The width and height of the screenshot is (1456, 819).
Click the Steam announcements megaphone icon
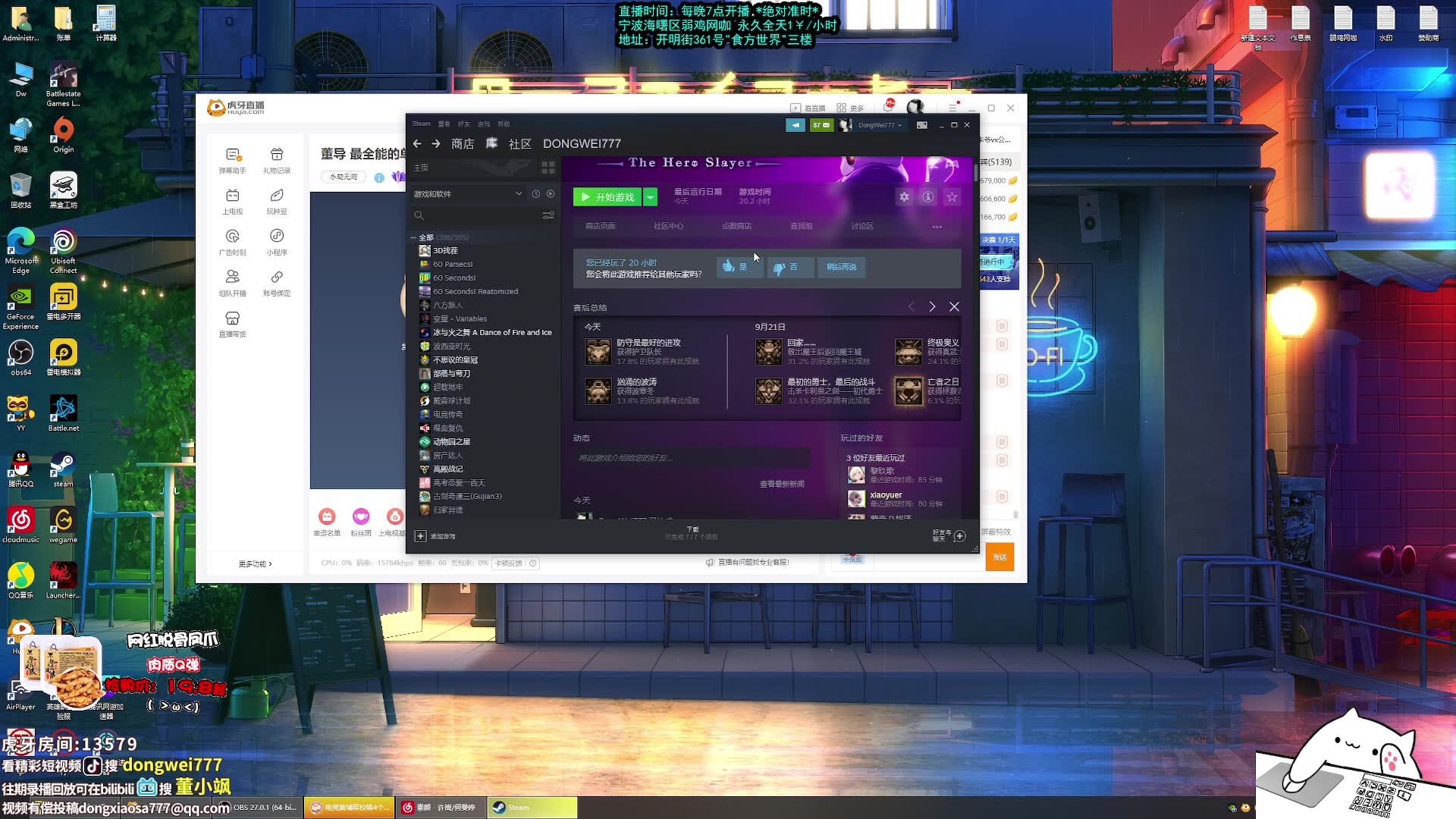[795, 125]
